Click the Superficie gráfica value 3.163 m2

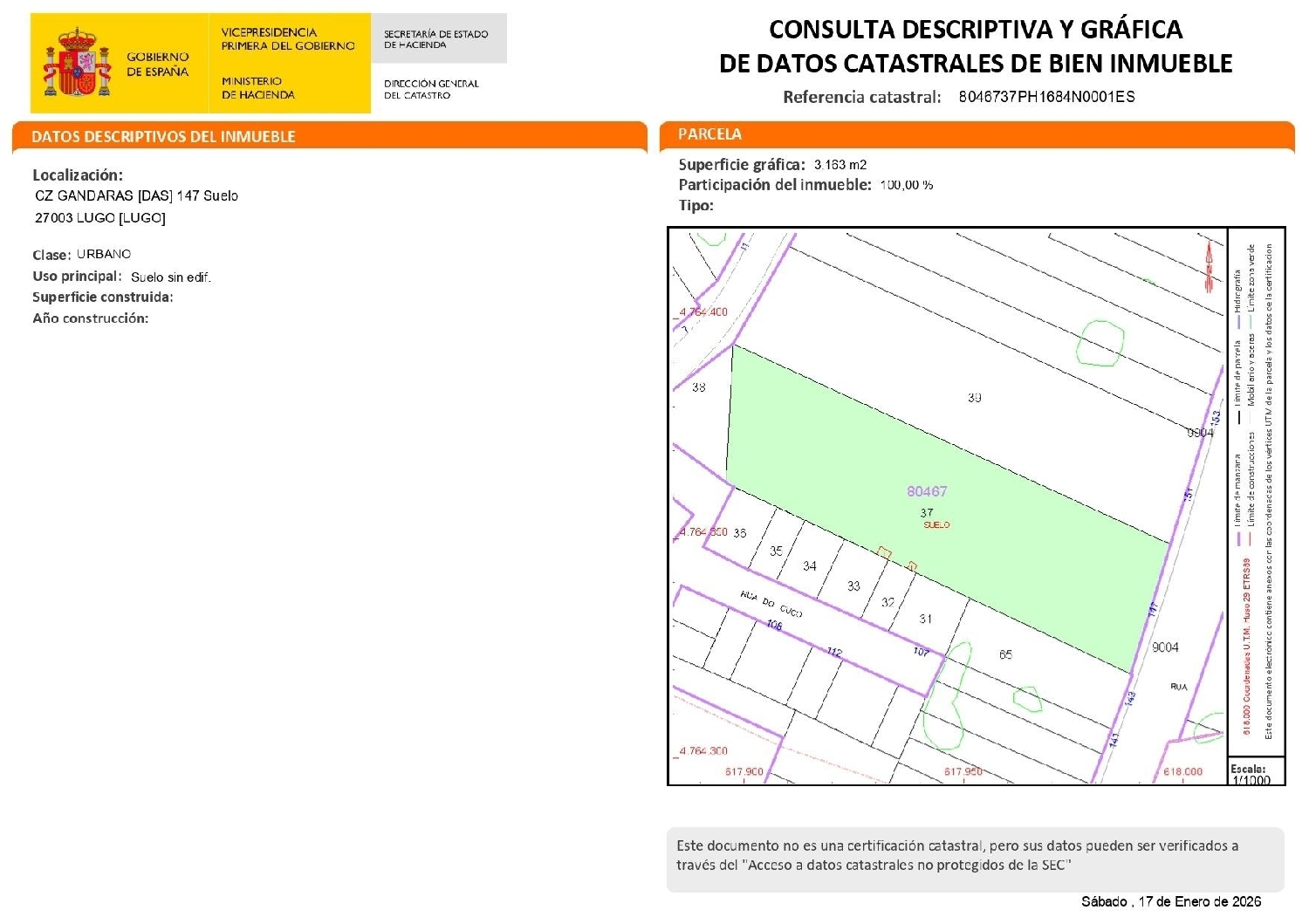coord(840,165)
